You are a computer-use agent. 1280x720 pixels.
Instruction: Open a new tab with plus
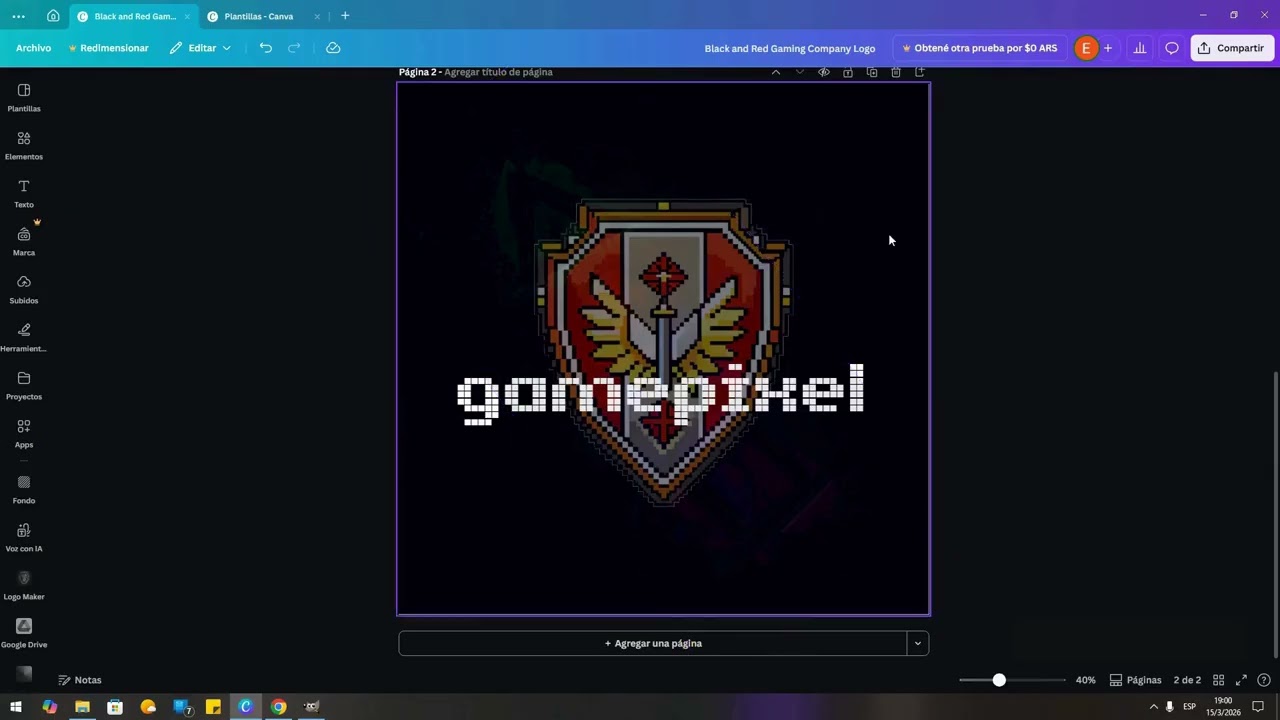pyautogui.click(x=345, y=16)
